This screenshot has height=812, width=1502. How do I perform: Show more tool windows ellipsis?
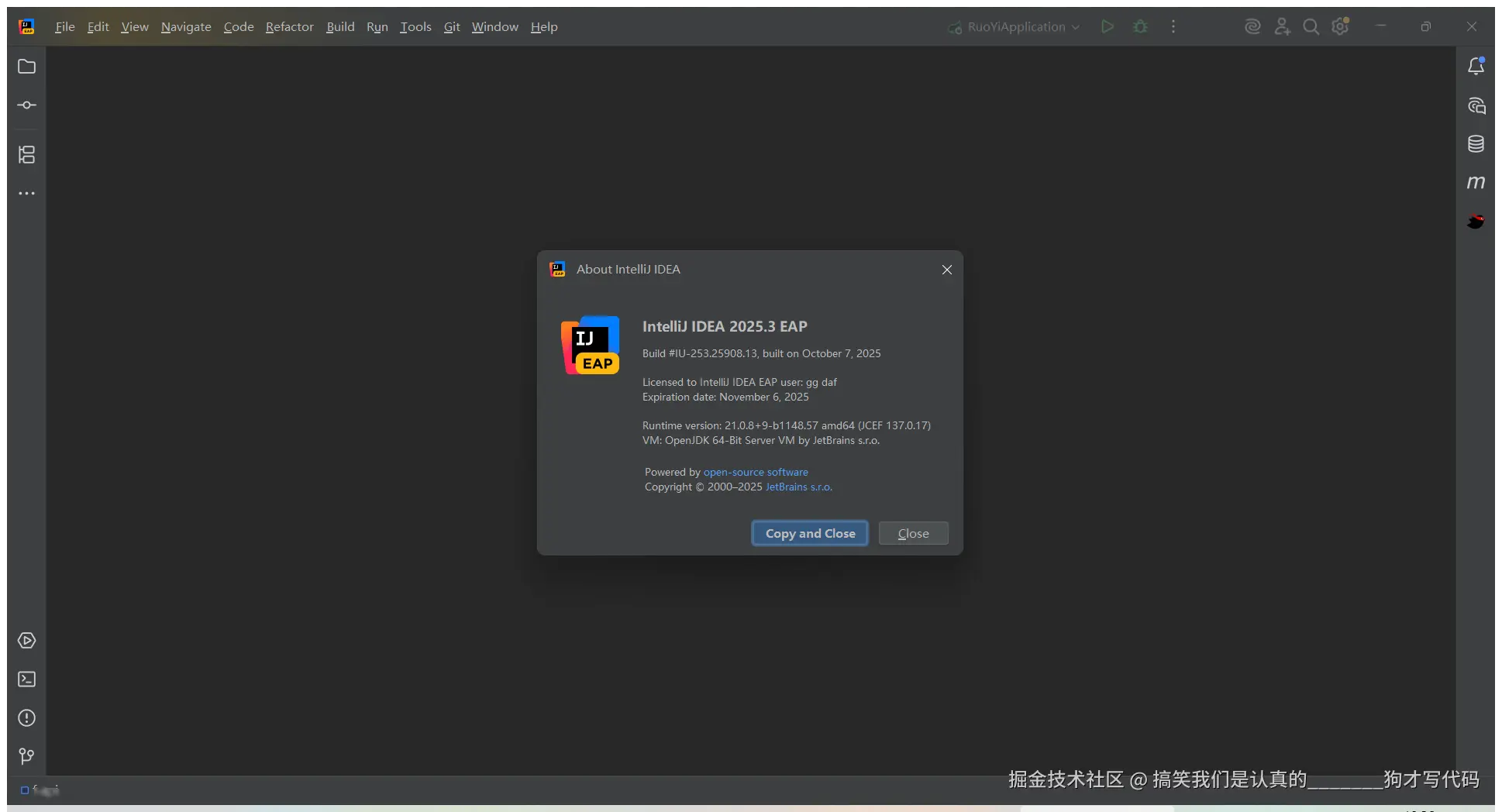coord(26,194)
